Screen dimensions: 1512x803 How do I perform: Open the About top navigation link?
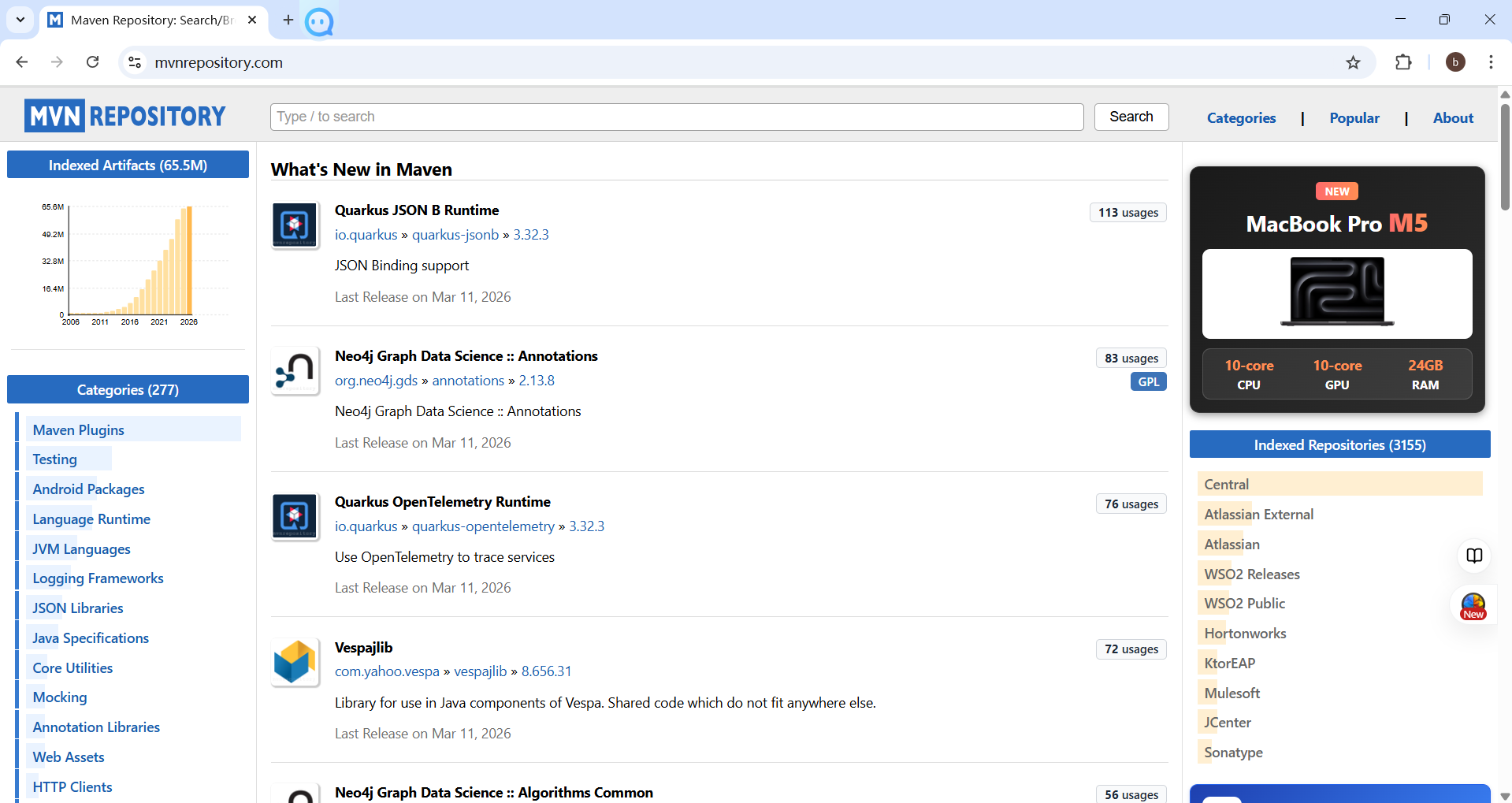(x=1453, y=117)
